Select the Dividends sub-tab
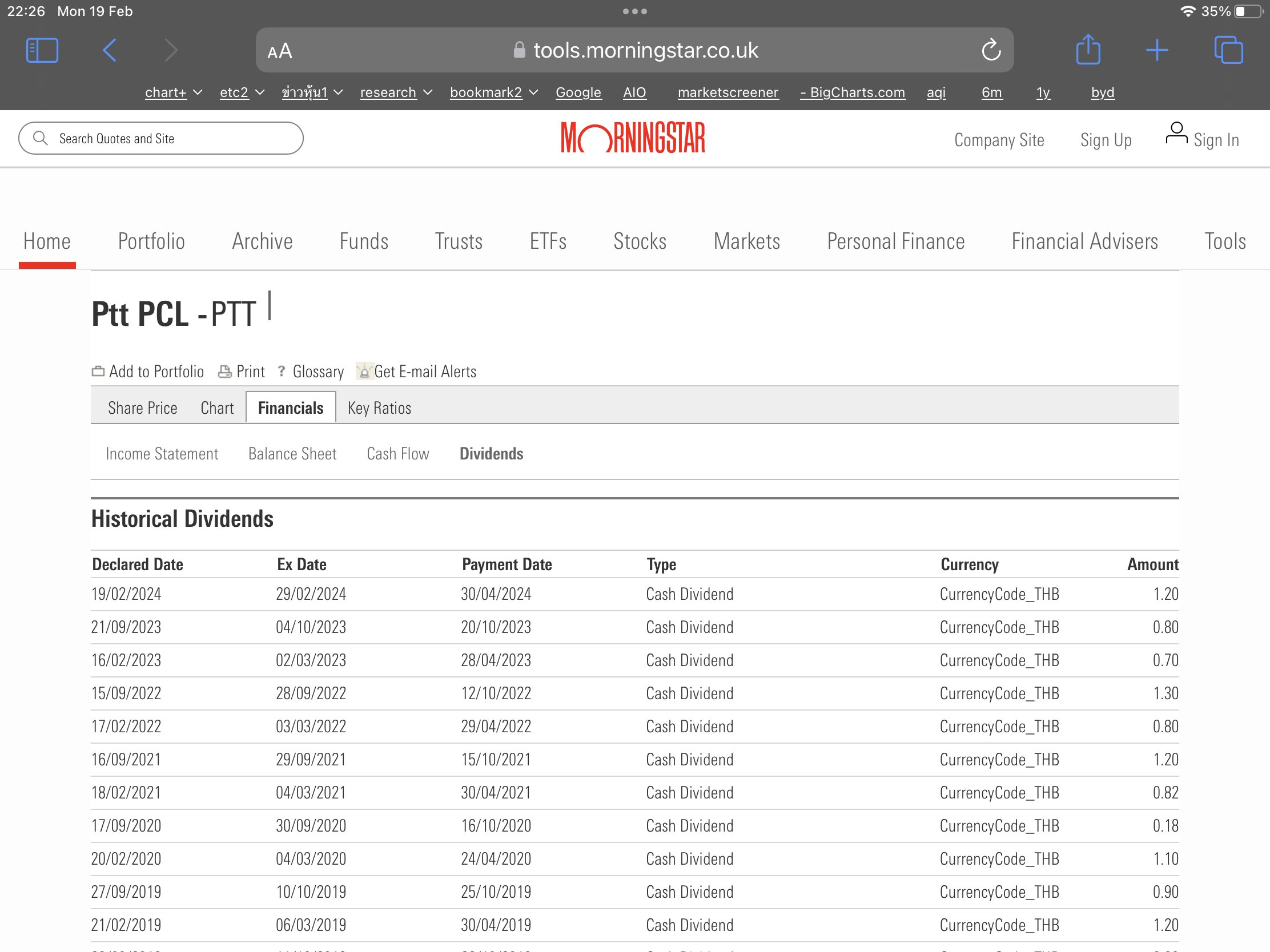Viewport: 1270px width, 952px height. coord(492,454)
